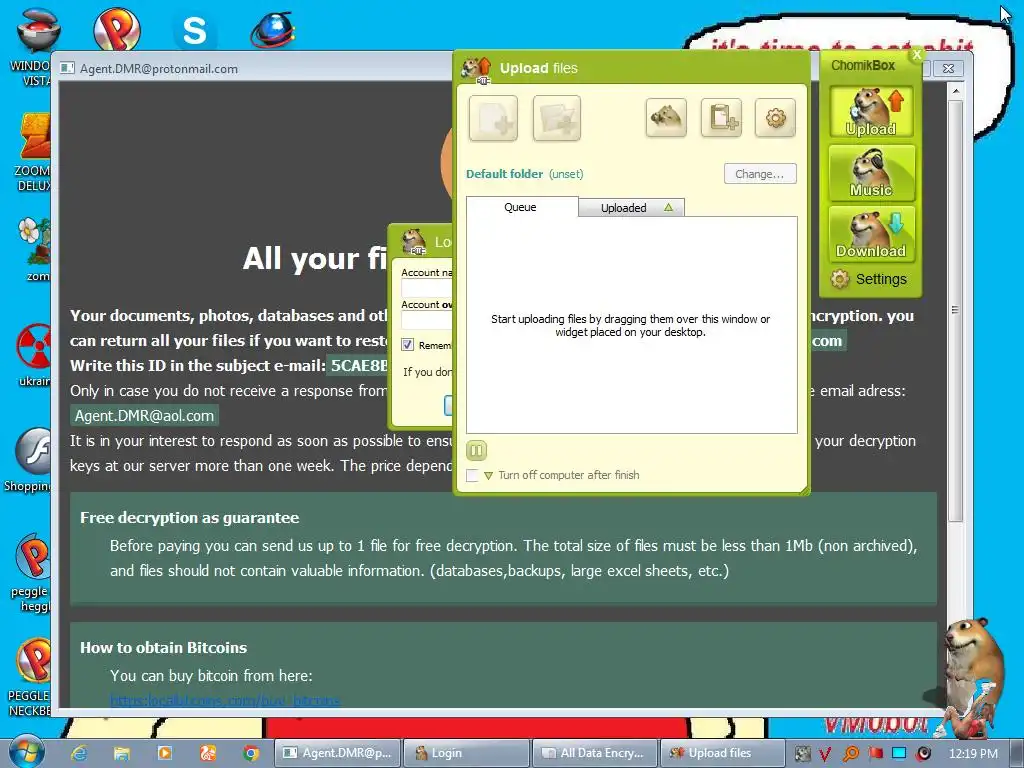Click Change… default folder button

click(x=760, y=174)
